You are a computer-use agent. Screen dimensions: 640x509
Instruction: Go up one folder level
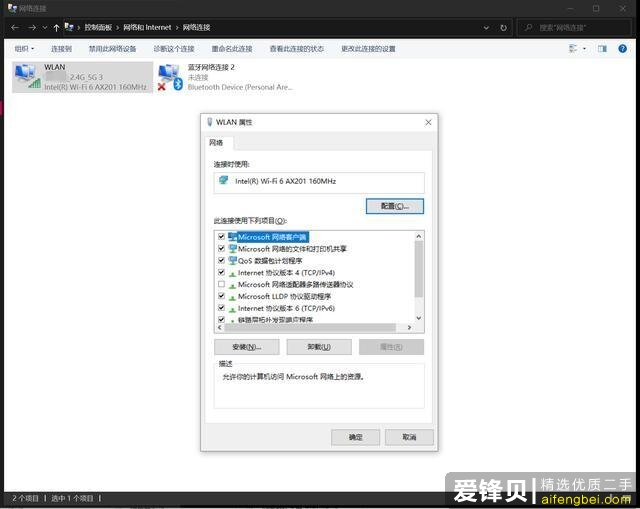(x=56, y=27)
